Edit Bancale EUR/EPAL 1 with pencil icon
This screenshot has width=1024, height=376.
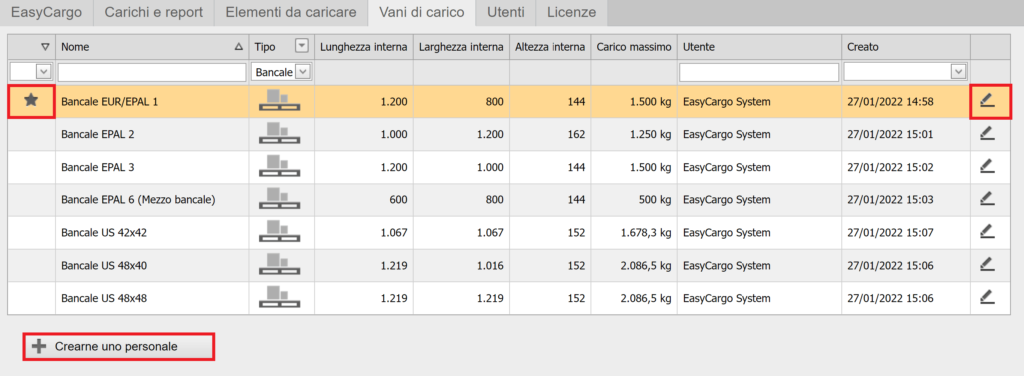(x=987, y=101)
